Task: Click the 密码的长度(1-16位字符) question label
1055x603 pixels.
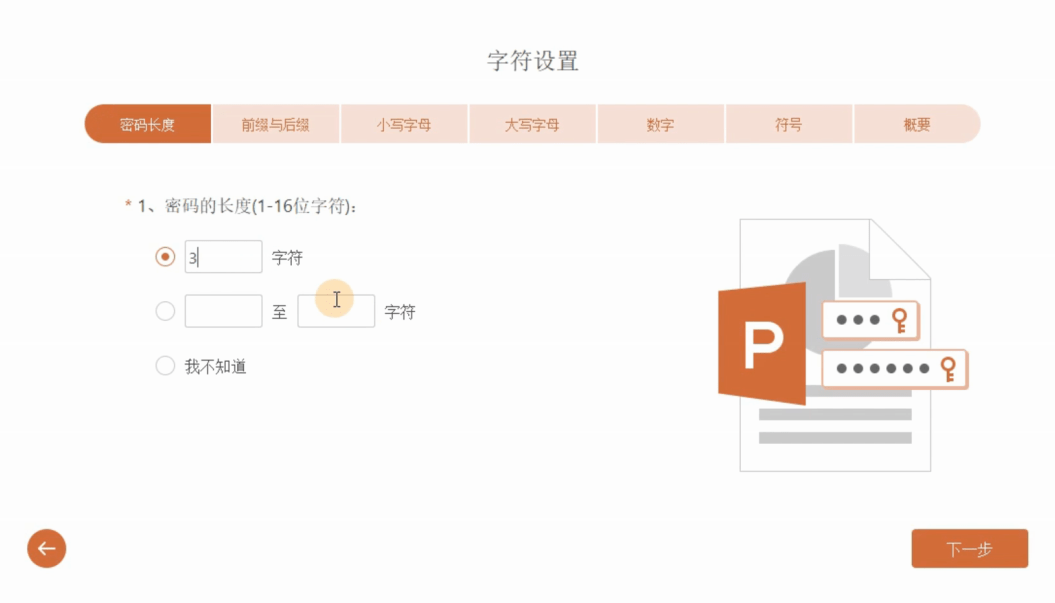Action: pos(247,206)
